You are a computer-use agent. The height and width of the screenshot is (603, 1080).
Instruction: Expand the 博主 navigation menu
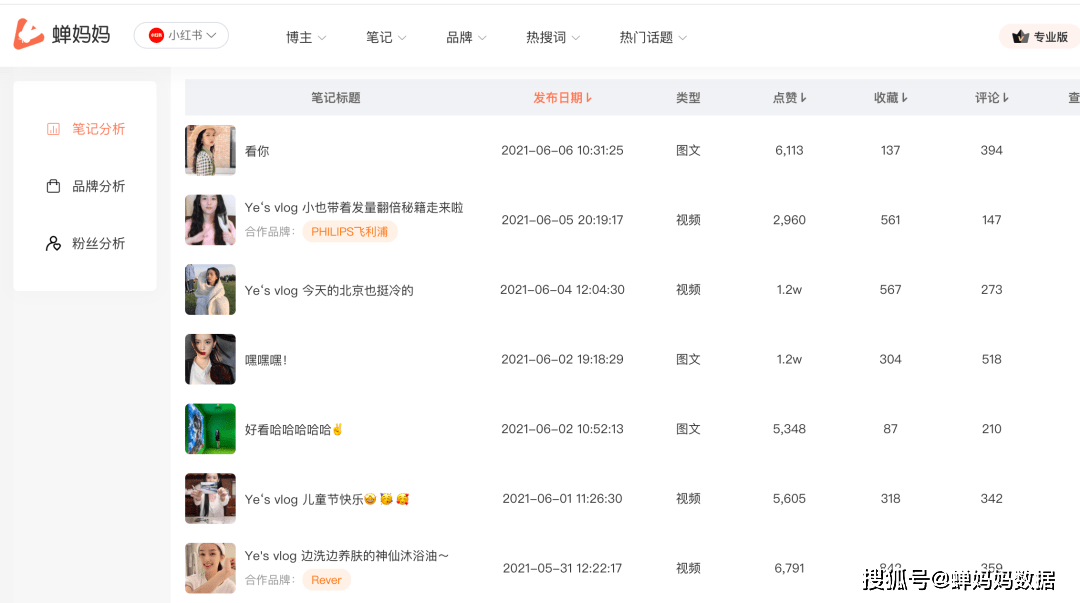(x=305, y=37)
